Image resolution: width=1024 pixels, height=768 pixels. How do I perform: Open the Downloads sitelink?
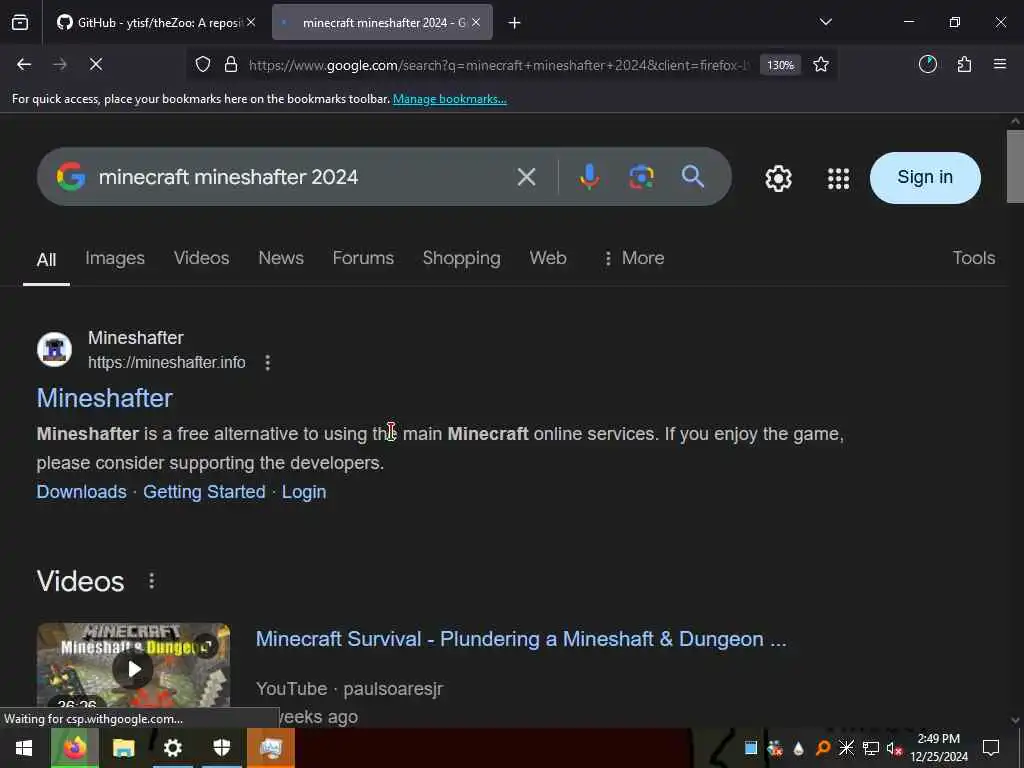(82, 492)
